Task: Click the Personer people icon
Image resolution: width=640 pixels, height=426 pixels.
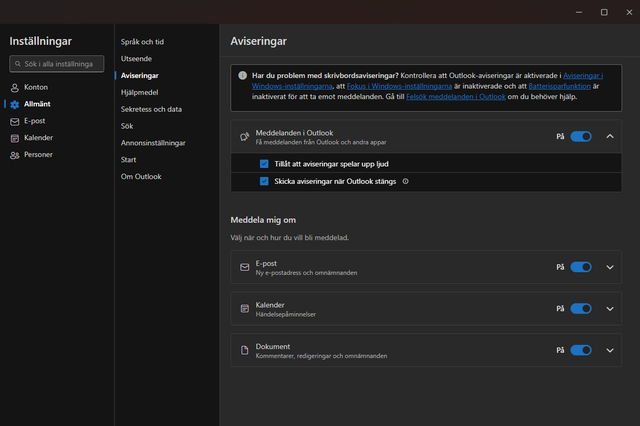Action: point(15,155)
